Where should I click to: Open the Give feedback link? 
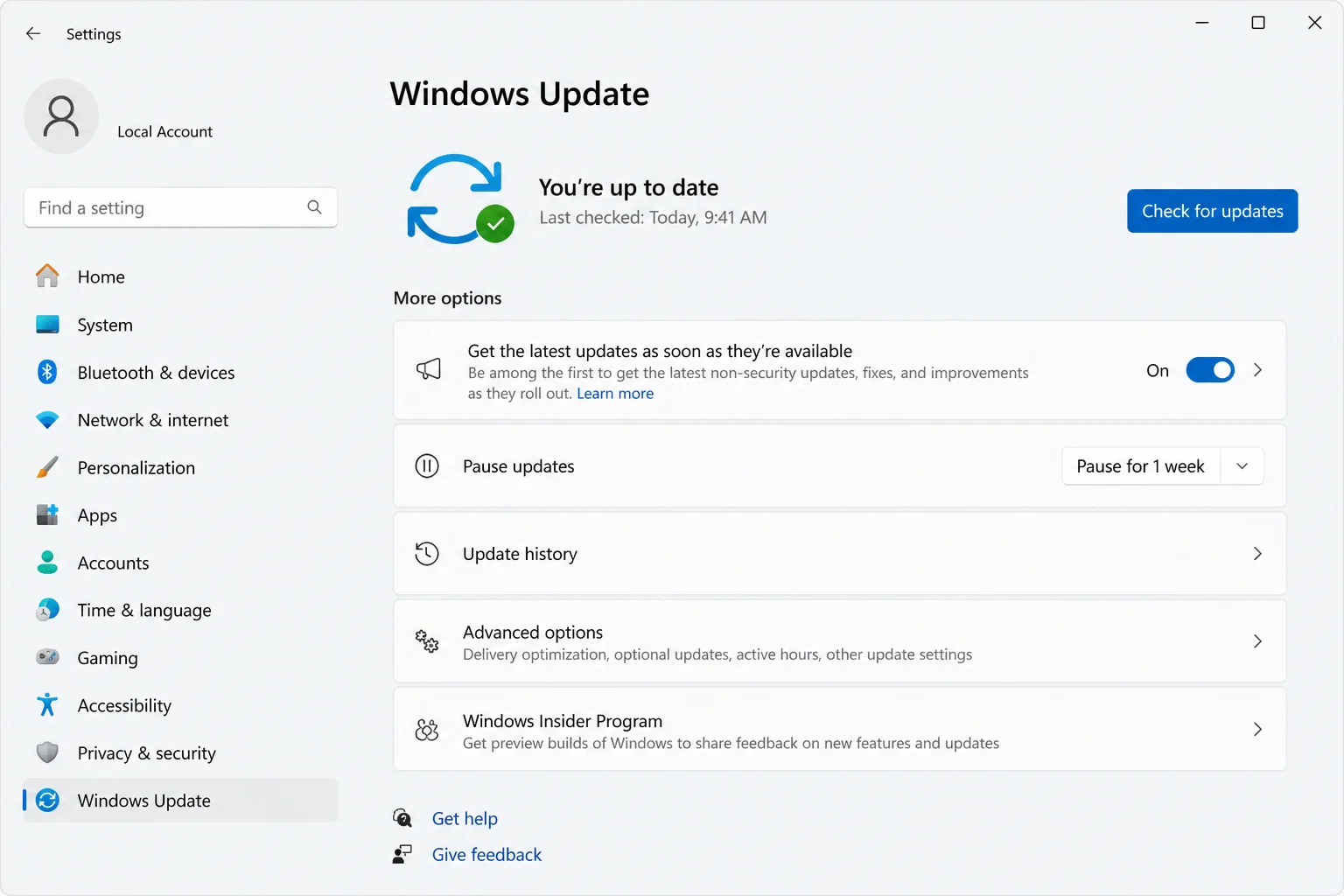pyautogui.click(x=486, y=854)
